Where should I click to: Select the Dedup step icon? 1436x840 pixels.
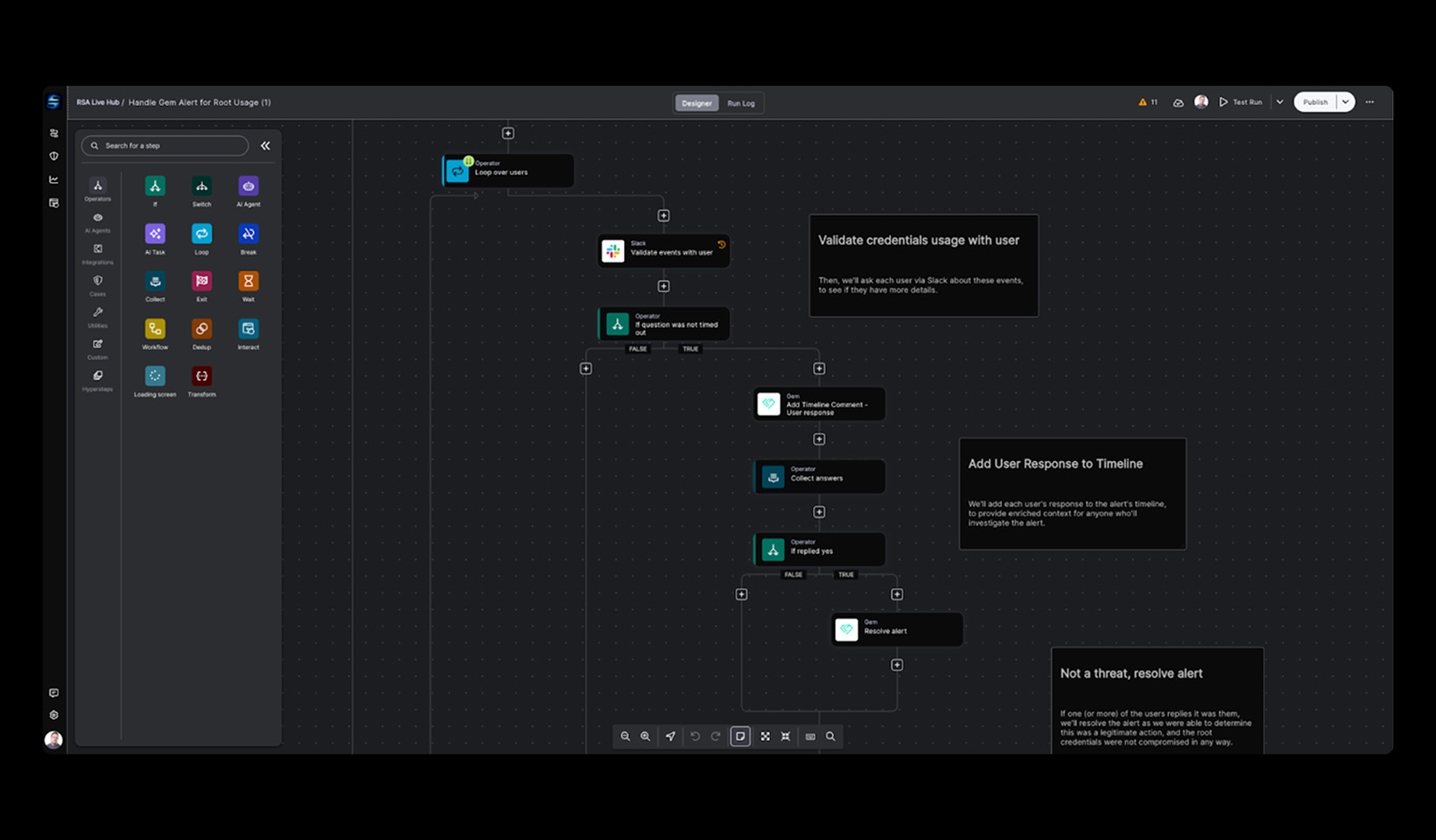coord(201,329)
